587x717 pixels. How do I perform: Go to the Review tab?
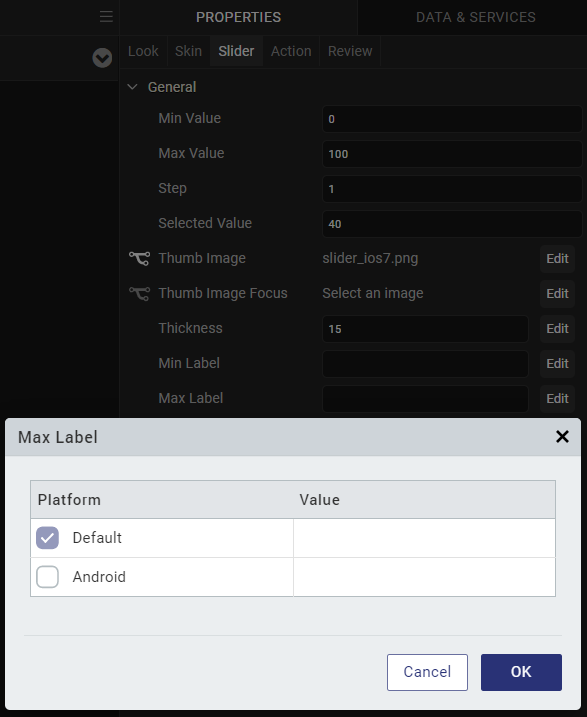[x=350, y=51]
